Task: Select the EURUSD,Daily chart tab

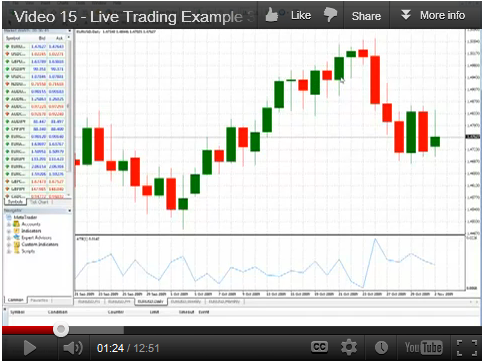Action: [x=151, y=301]
